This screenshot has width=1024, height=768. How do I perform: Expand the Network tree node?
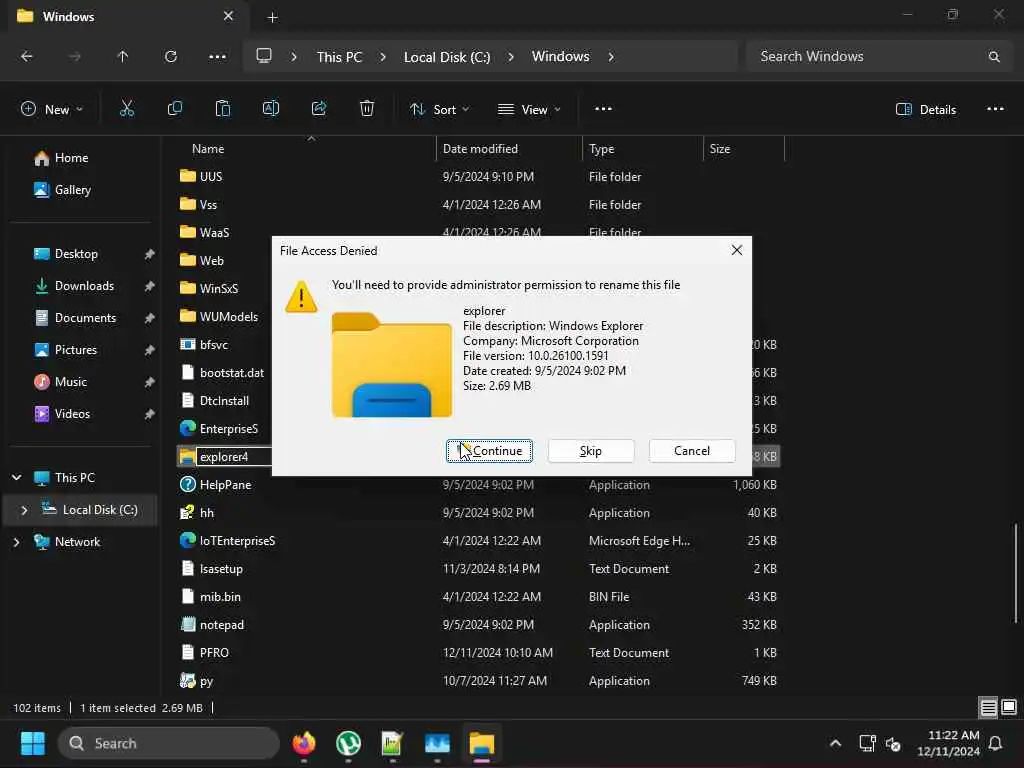(x=16, y=541)
